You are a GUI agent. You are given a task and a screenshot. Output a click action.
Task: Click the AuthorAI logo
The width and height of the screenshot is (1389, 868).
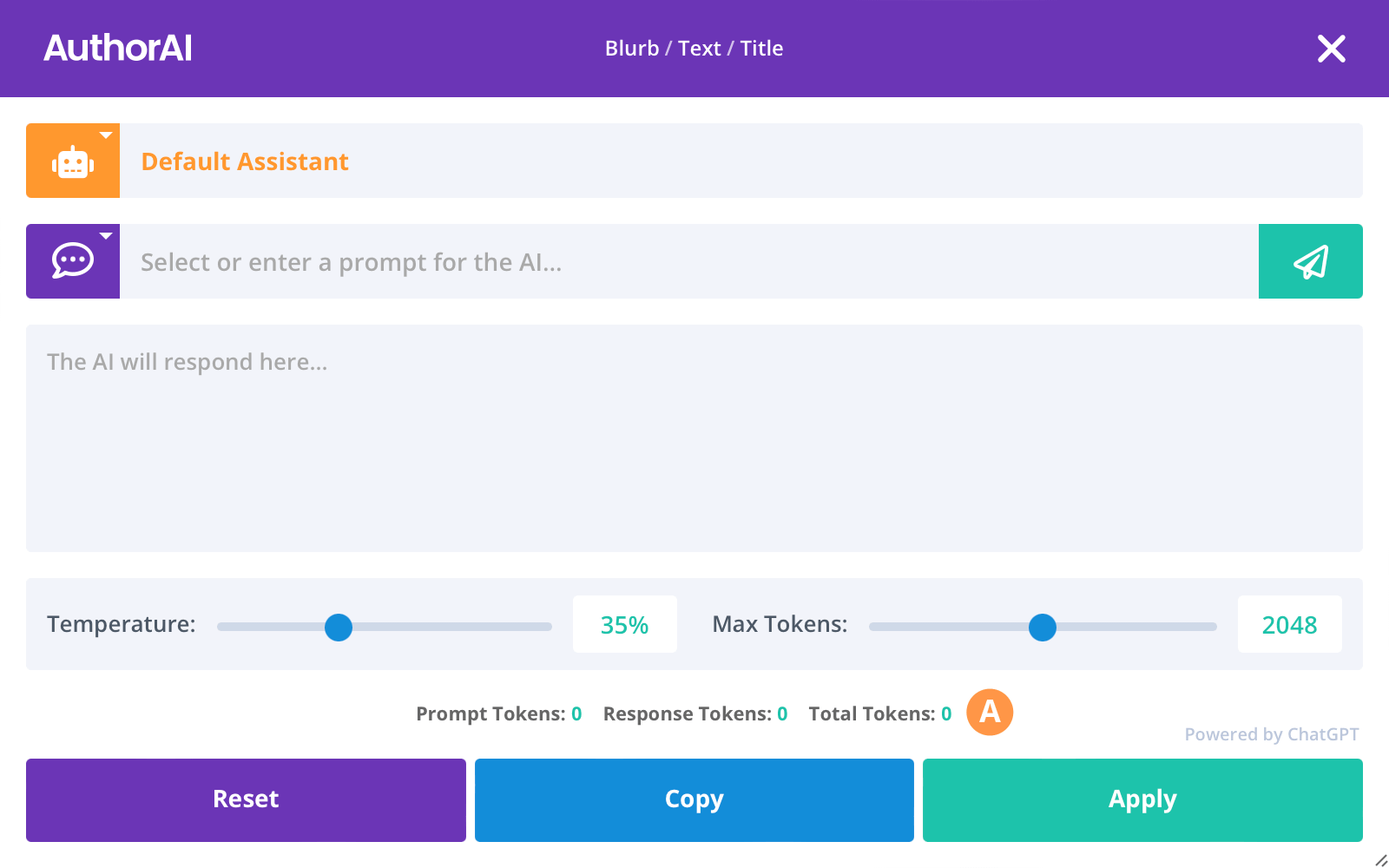tap(118, 48)
